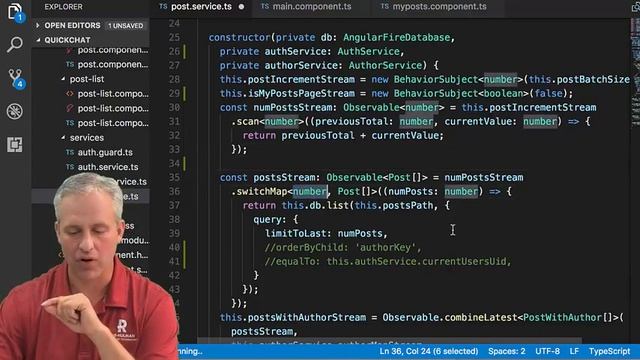This screenshot has height=360, width=640.
Task: Click numPostsStream declaration on line 30
Action: pos(293,107)
